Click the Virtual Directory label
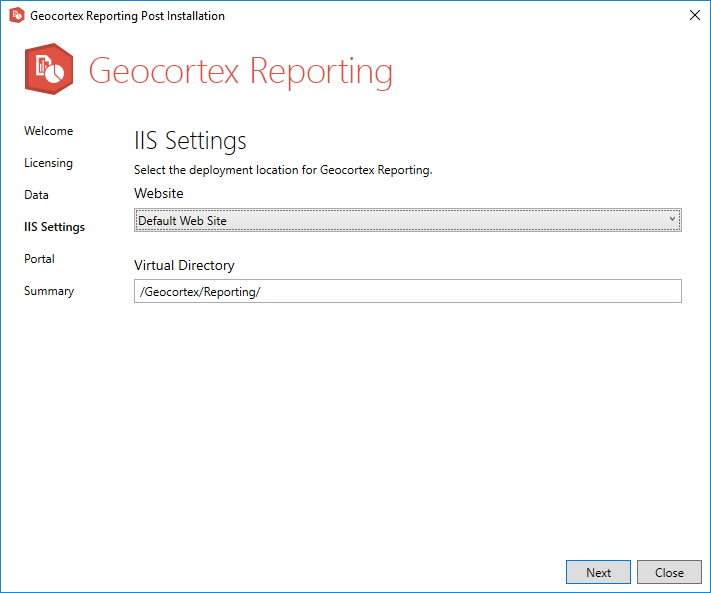The height and width of the screenshot is (593, 711). coord(184,265)
